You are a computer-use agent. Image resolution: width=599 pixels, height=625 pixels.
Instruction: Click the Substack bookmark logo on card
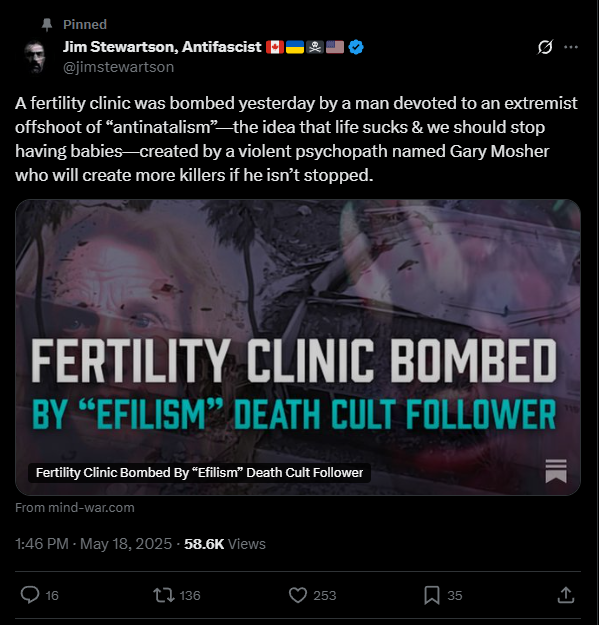tap(556, 471)
